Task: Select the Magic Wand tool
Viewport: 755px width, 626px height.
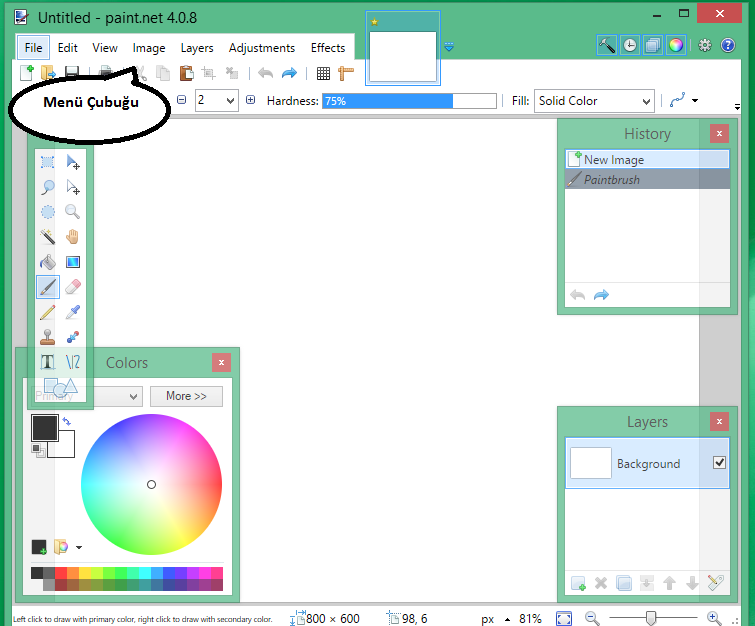Action: coord(47,237)
